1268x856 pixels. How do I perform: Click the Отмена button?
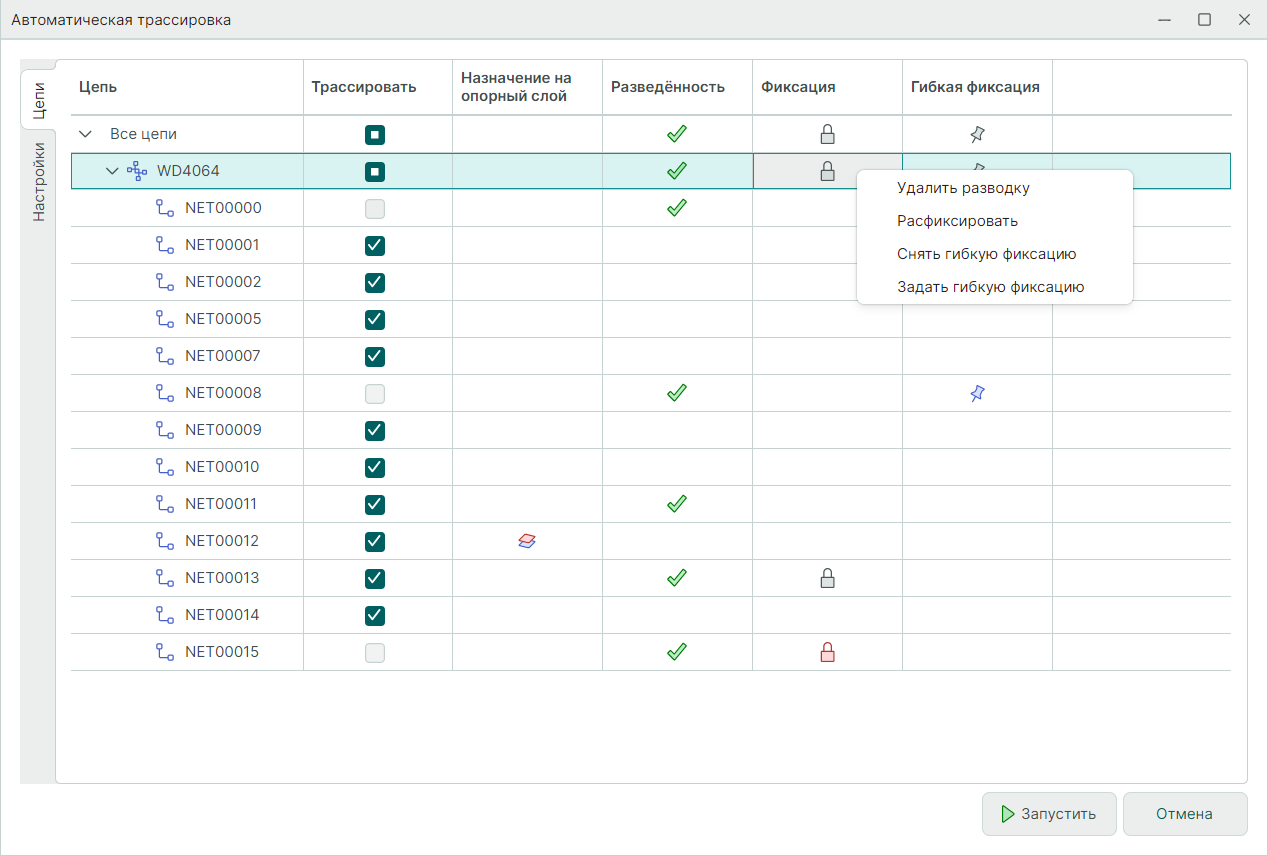[1184, 814]
